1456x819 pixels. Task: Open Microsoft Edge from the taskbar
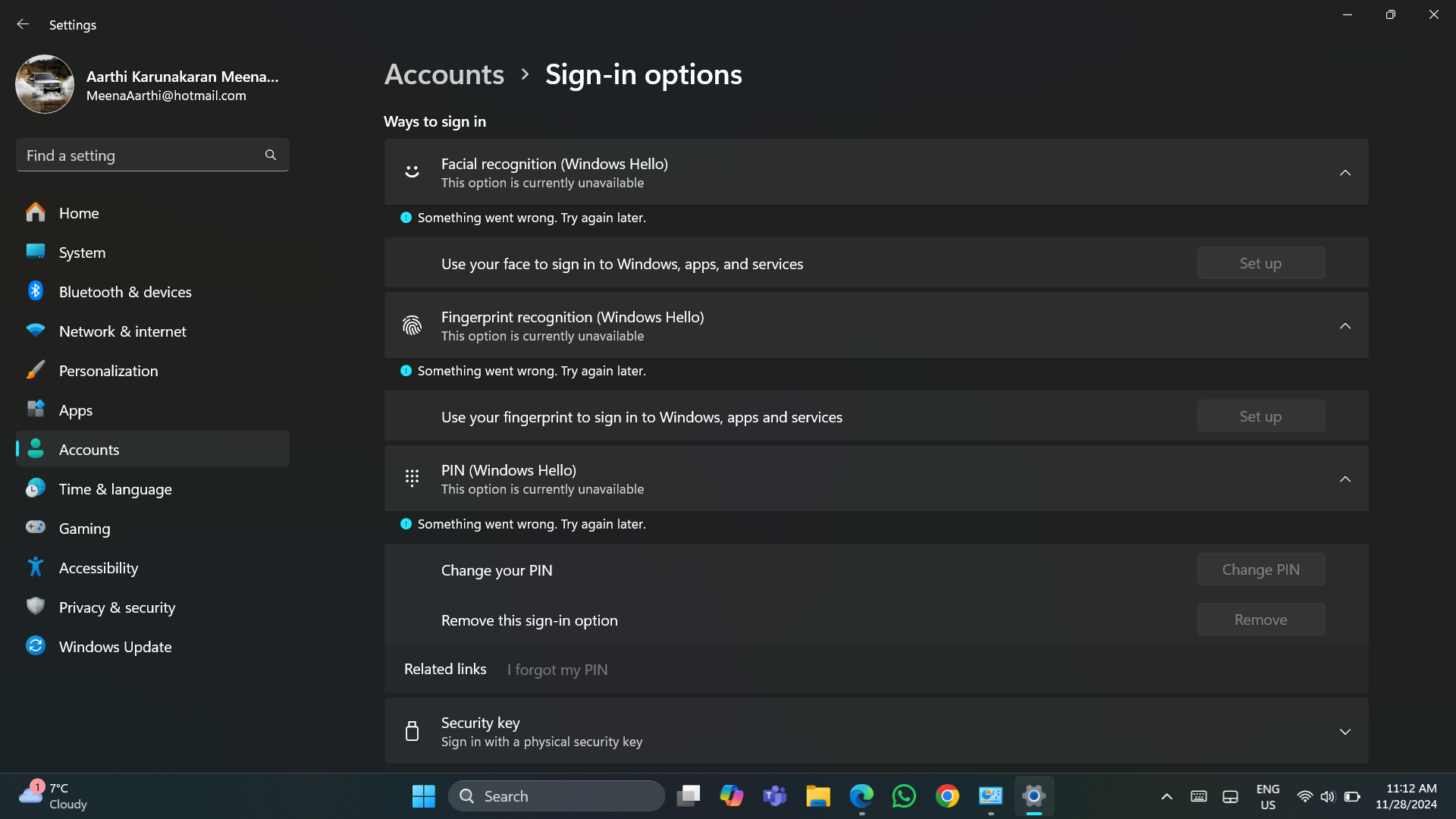pyautogui.click(x=861, y=796)
